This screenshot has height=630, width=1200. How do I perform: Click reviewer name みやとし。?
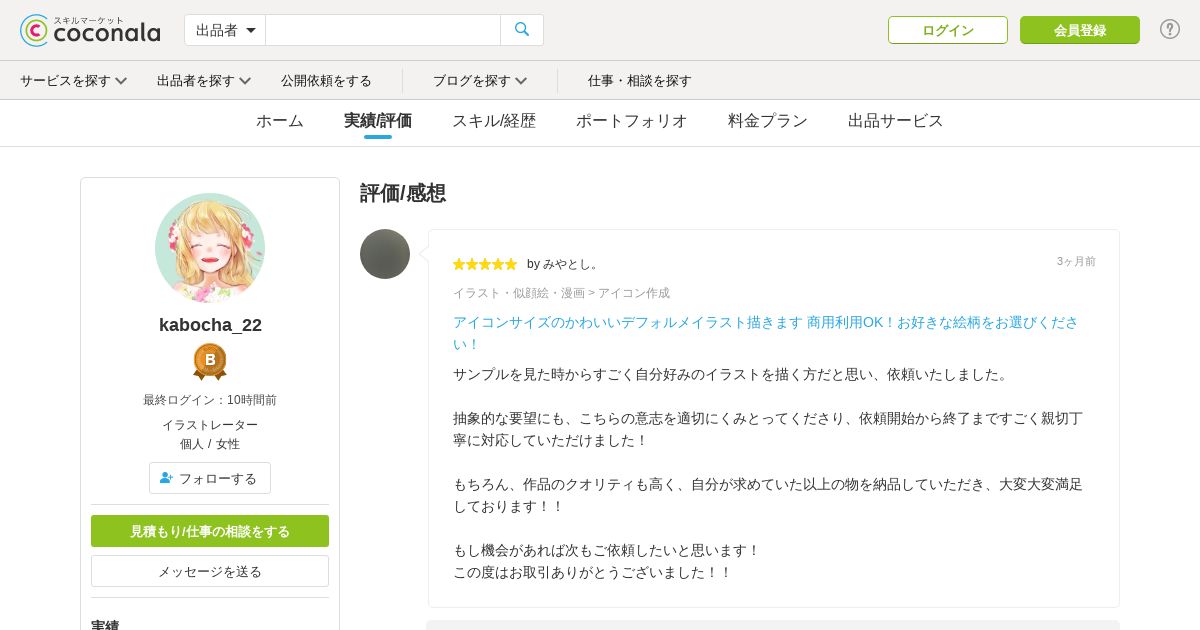[x=572, y=264]
